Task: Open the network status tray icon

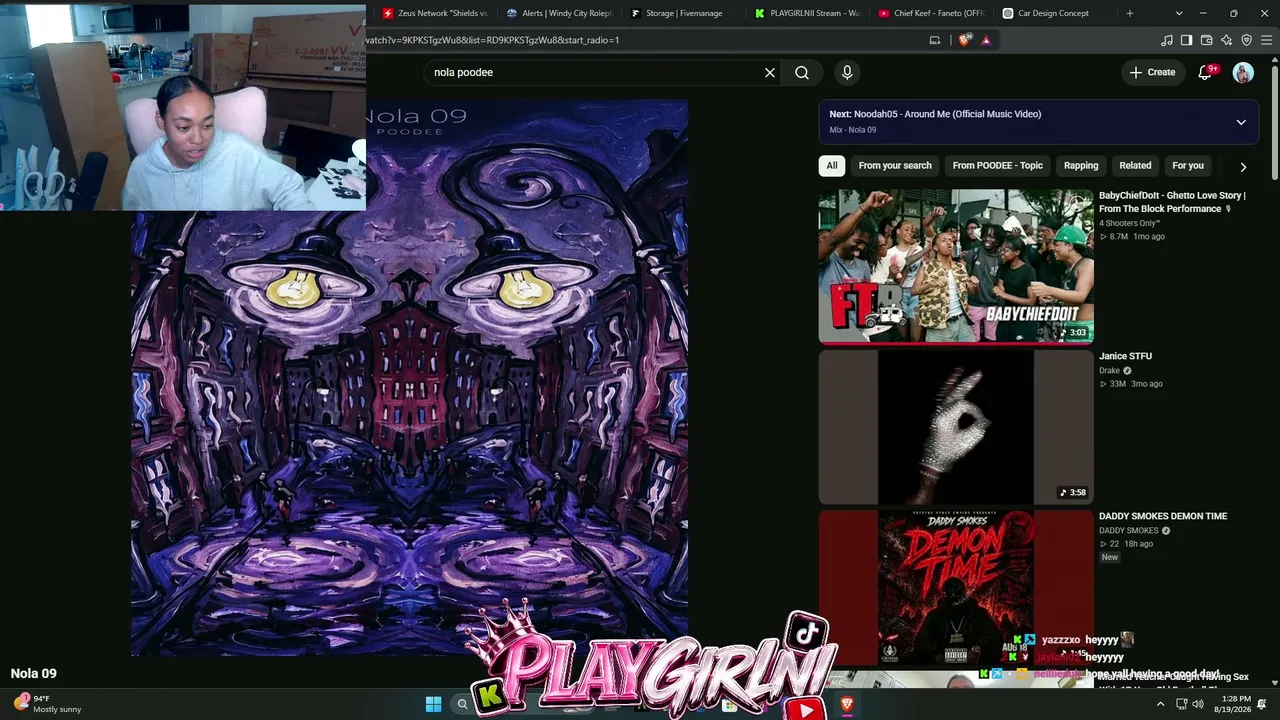Action: (x=1181, y=704)
